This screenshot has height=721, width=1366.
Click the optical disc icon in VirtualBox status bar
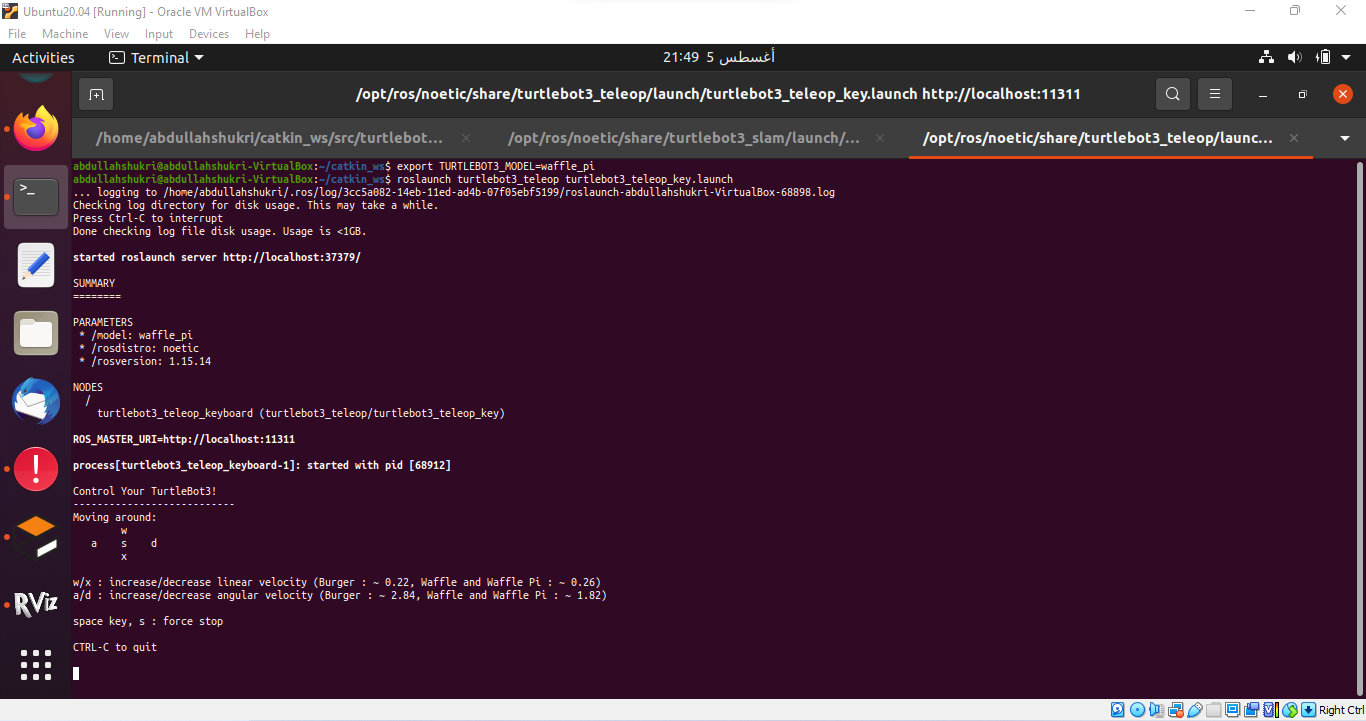[x=1137, y=709]
